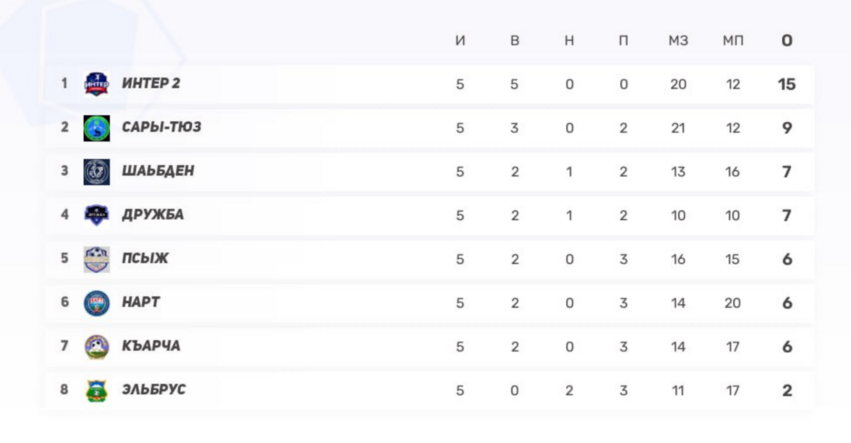Click the НАРТ team name
This screenshot has height=443, width=851.
(141, 302)
